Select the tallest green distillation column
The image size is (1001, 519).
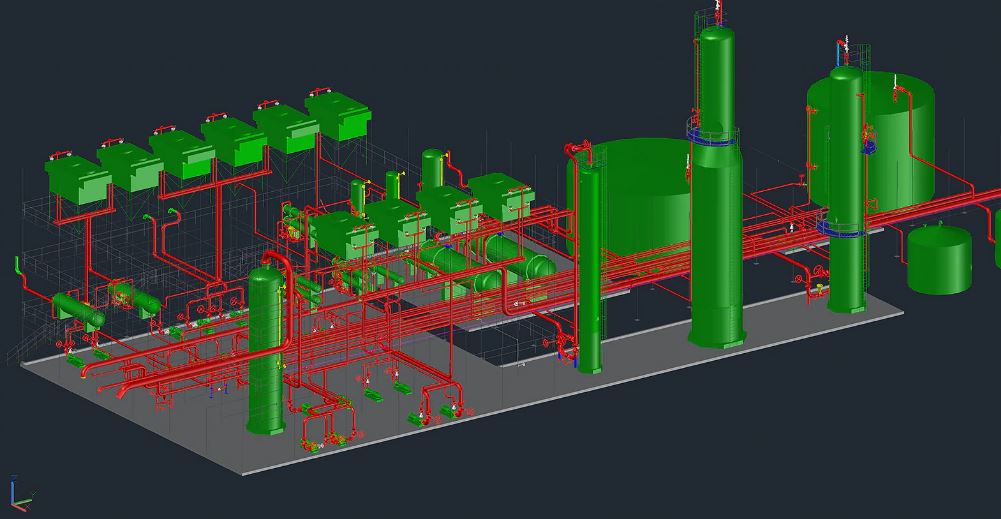pyautogui.click(x=716, y=185)
